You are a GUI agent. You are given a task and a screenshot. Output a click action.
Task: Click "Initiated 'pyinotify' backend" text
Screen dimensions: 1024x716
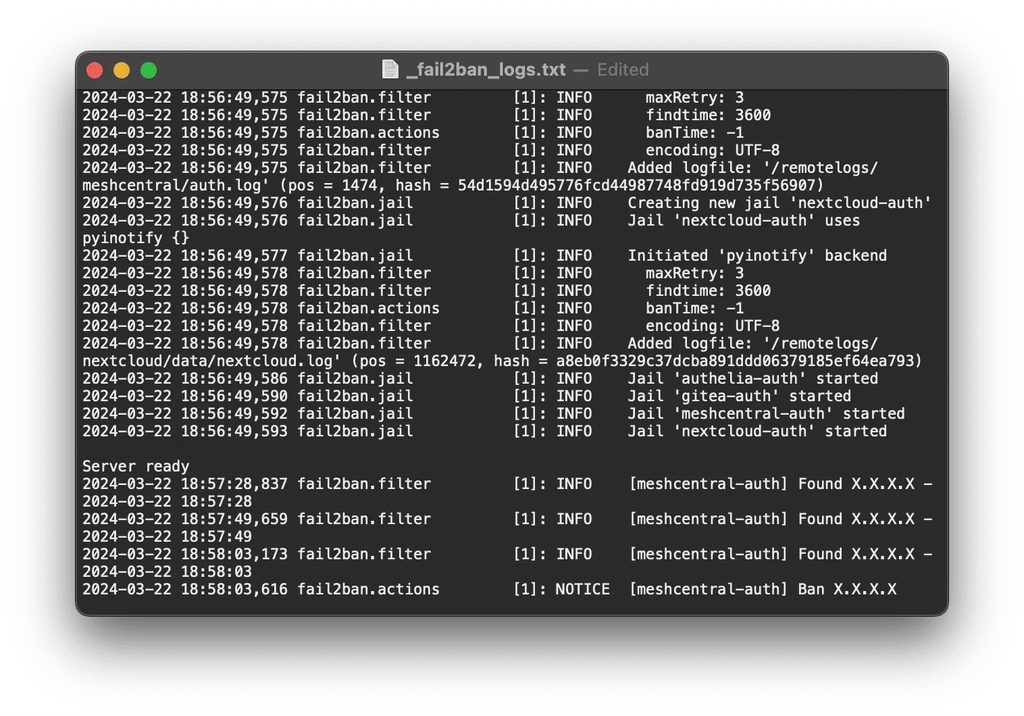758,255
